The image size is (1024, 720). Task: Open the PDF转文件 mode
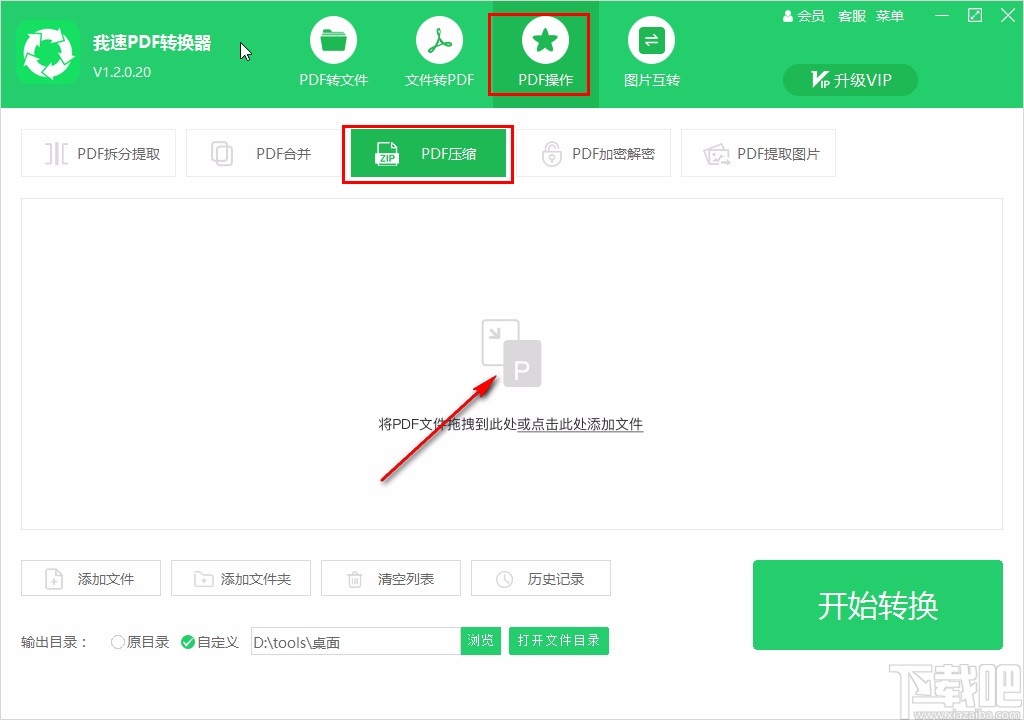pyautogui.click(x=333, y=54)
